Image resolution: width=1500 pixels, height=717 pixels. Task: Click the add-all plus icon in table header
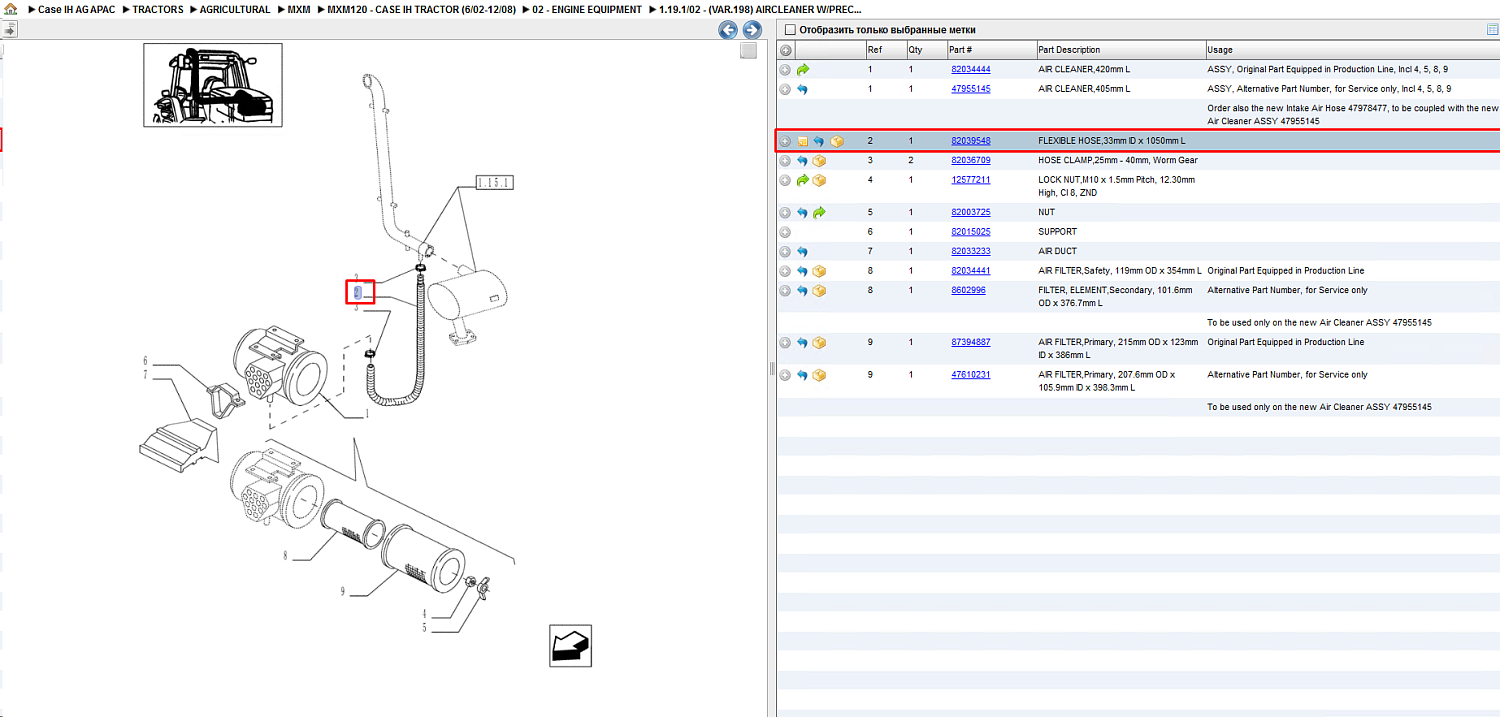[x=786, y=50]
